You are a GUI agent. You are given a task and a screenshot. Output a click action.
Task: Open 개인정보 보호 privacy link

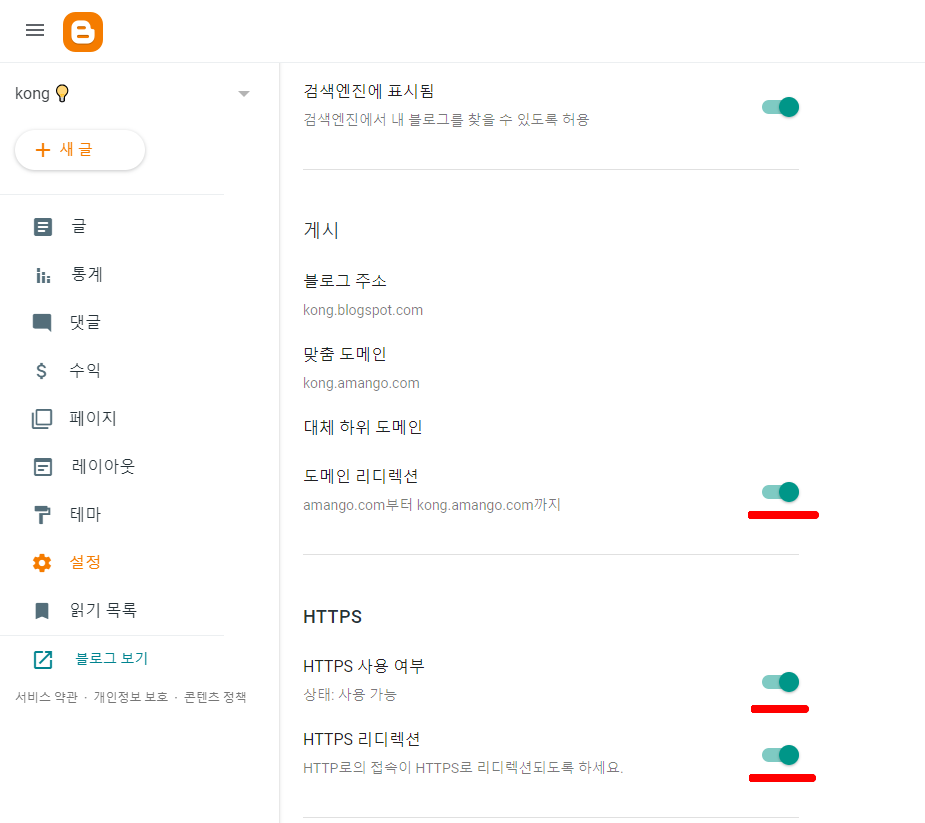[x=130, y=697]
